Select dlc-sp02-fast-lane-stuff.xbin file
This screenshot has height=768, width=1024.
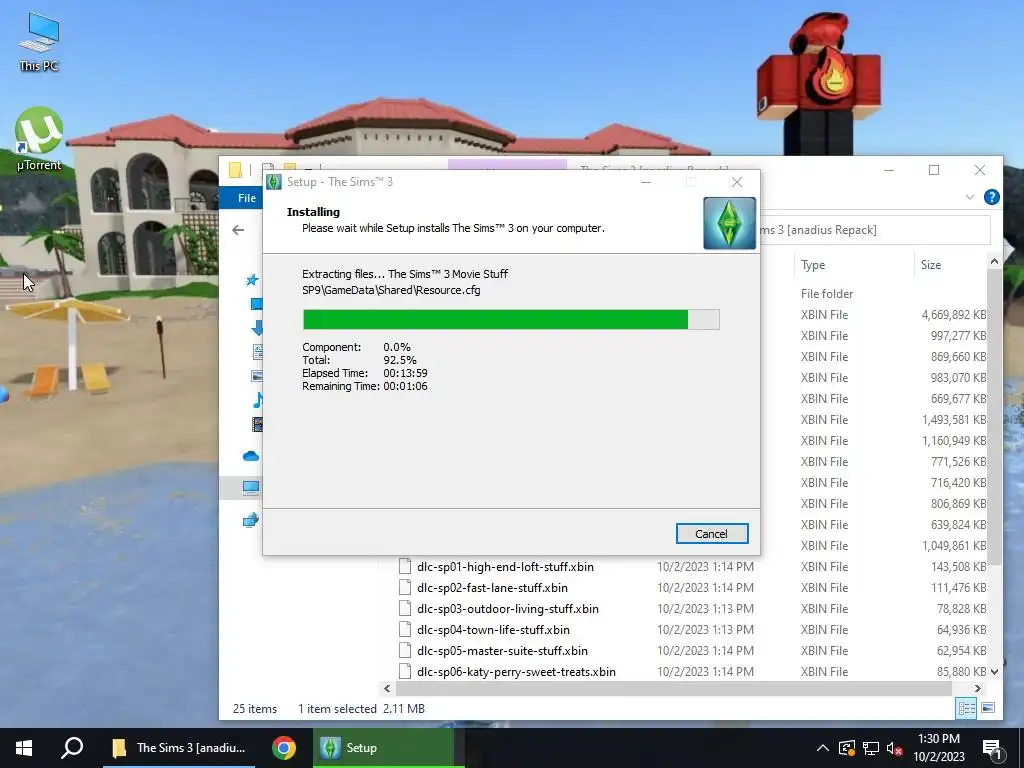pos(492,588)
